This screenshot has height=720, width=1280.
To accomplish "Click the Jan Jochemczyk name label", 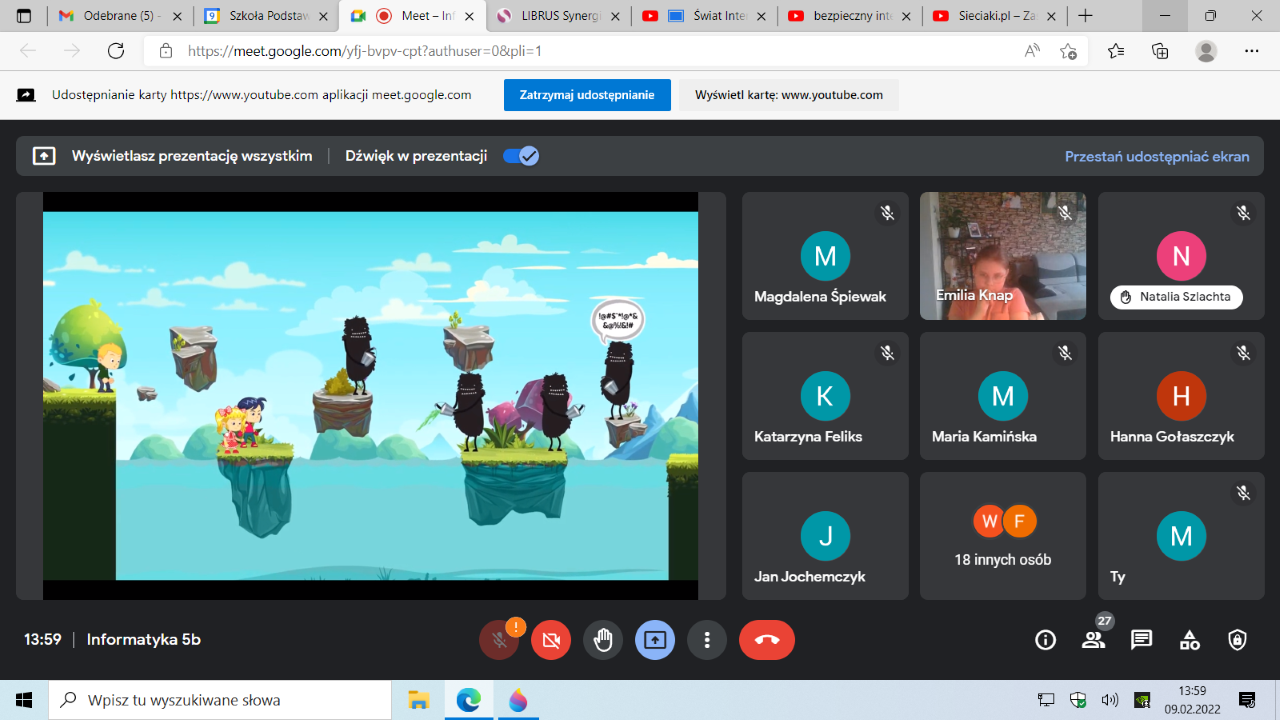I will (810, 576).
